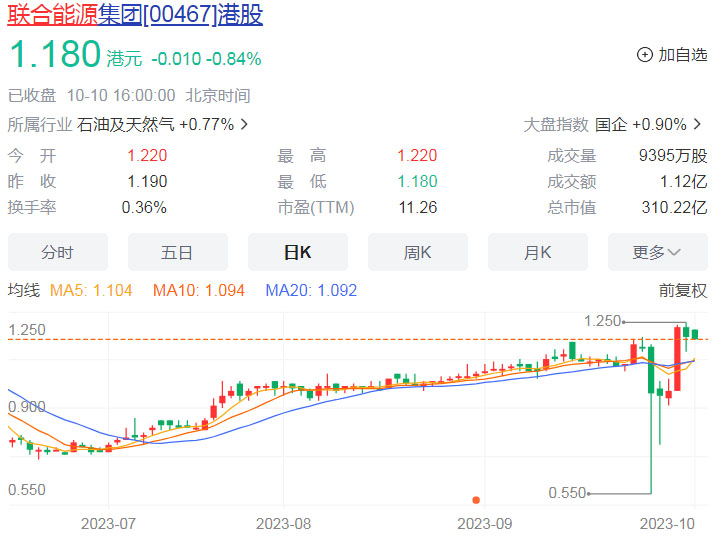Open the 更多 dropdown menu

tap(658, 252)
